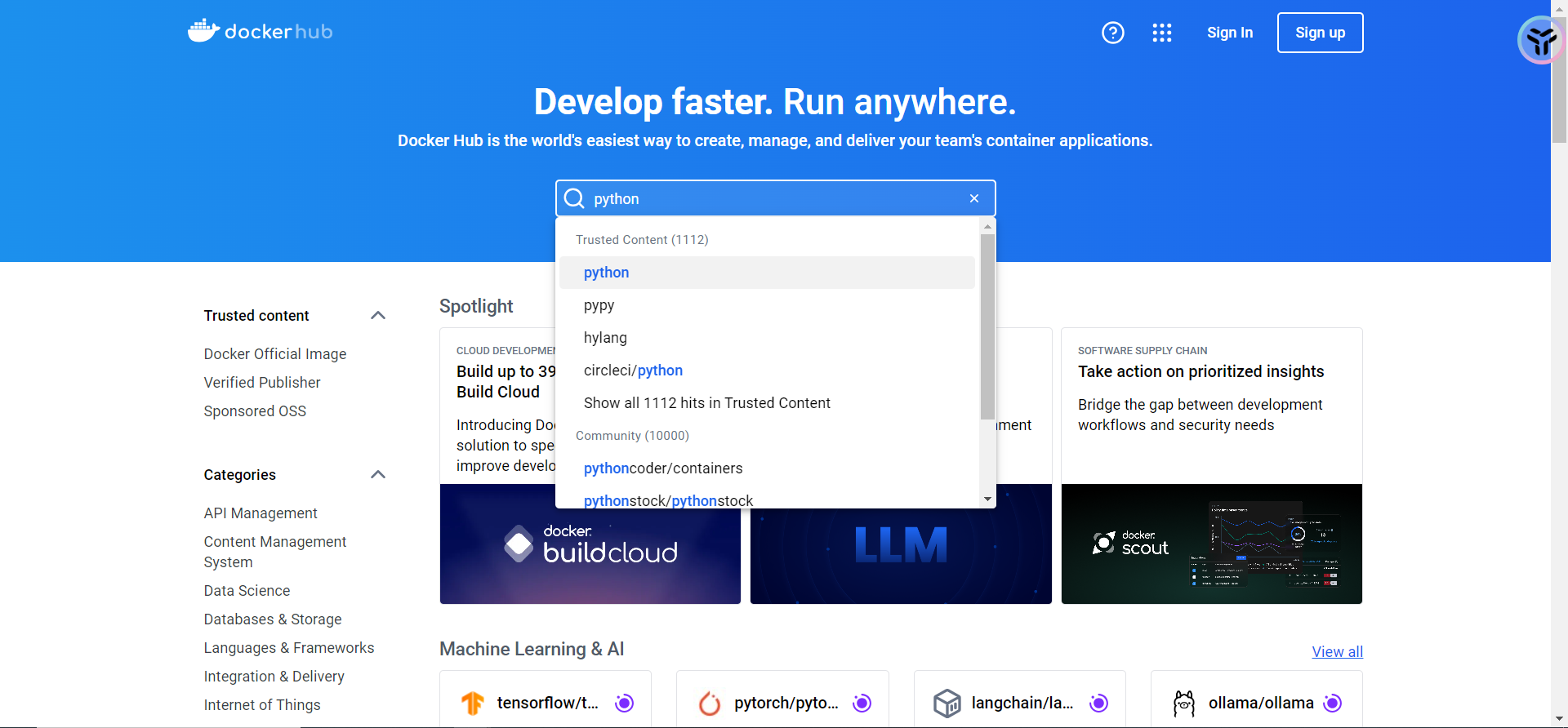
Task: Click the ollama llama logo icon
Action: point(1184,703)
